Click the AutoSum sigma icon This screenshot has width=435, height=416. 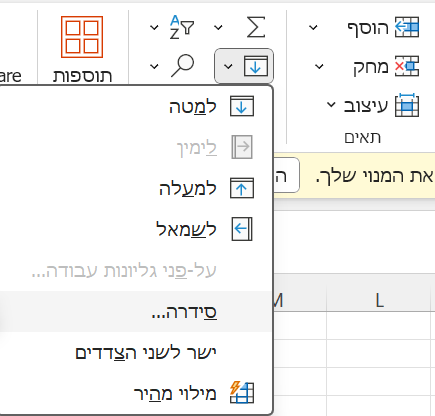tap(256, 27)
